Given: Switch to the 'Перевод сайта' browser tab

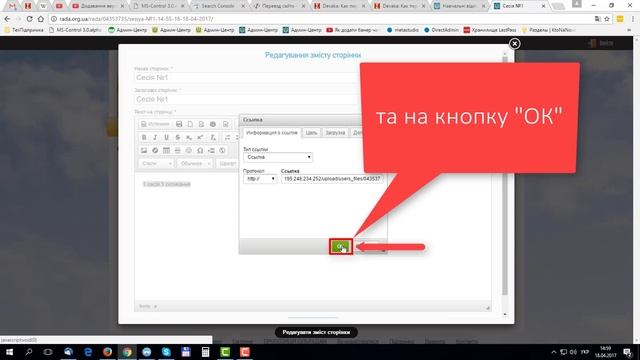Looking at the screenshot, I should pyautogui.click(x=279, y=6).
